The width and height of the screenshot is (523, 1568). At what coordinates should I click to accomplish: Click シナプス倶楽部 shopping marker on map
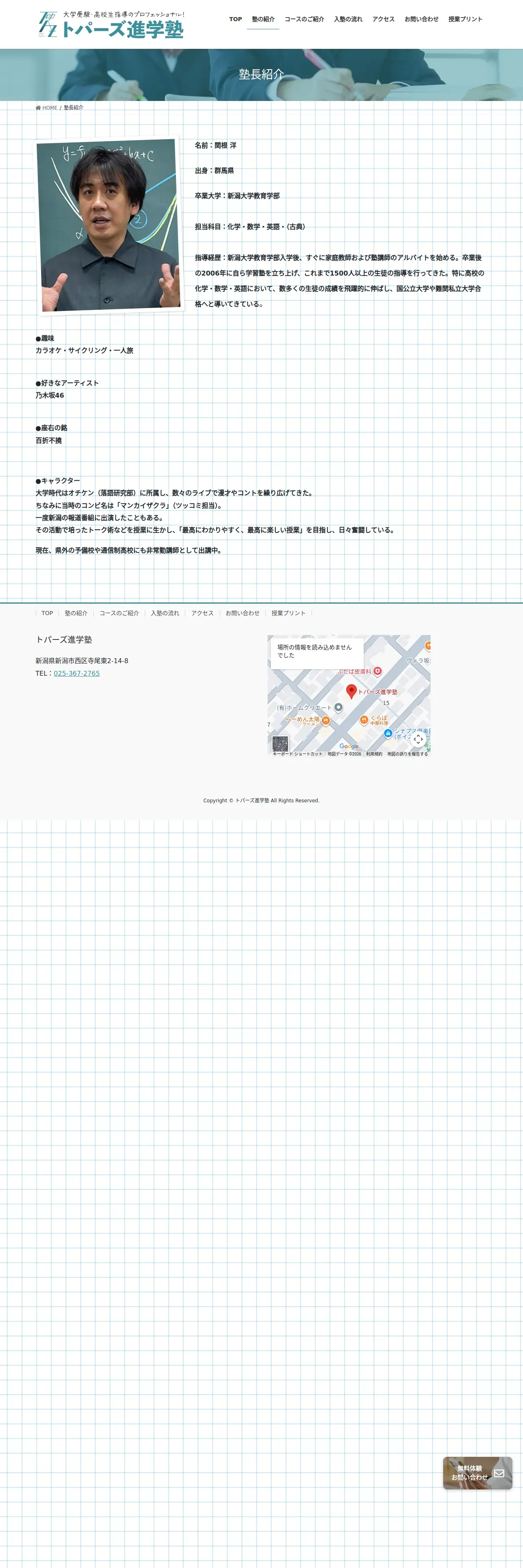(x=388, y=734)
